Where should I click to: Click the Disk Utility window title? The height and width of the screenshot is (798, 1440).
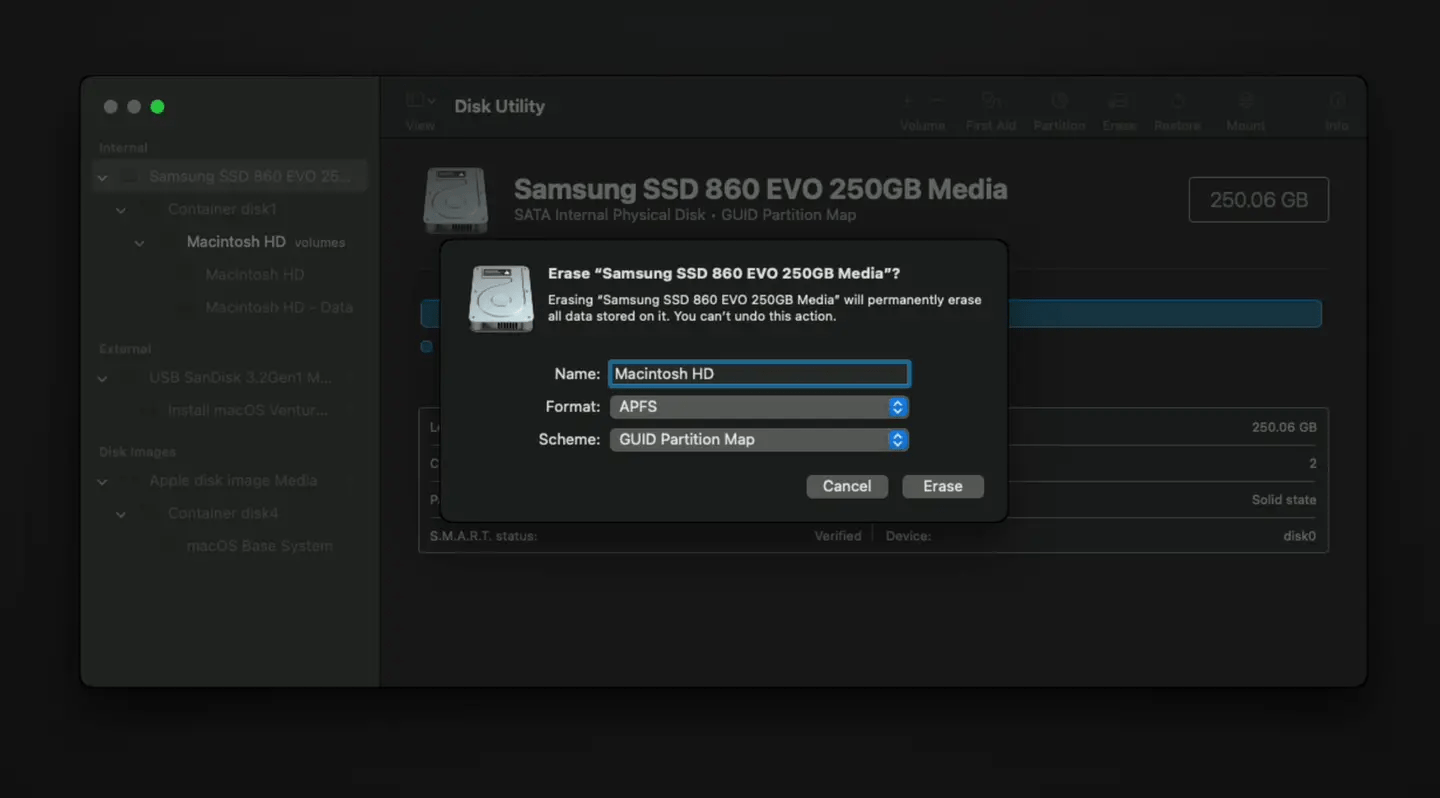[x=499, y=106]
